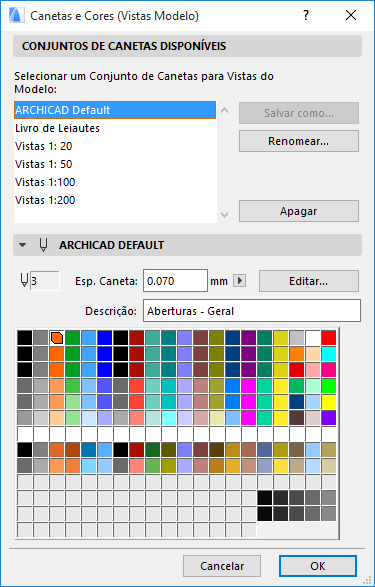The height and width of the screenshot is (587, 375).
Task: Select the Livro de Leiautes pen set
Action: 115,128
